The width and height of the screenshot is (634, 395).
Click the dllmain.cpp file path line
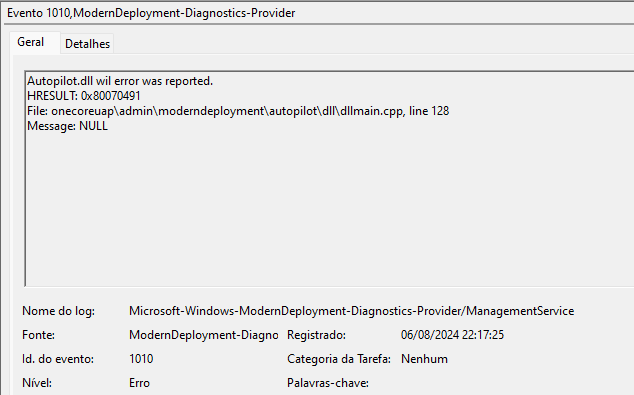tap(238, 111)
